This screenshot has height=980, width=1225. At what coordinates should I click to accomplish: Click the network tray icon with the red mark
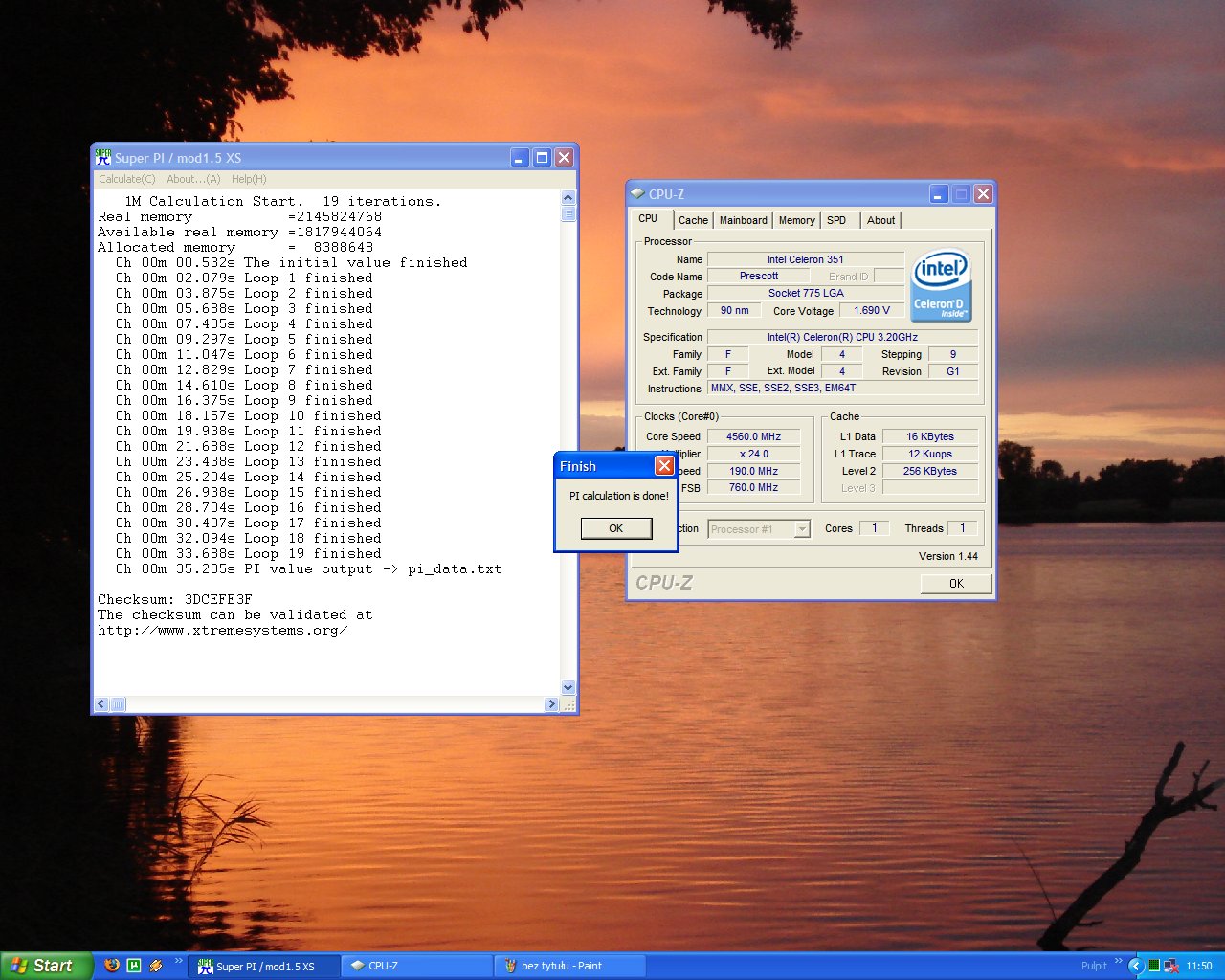[1170, 966]
